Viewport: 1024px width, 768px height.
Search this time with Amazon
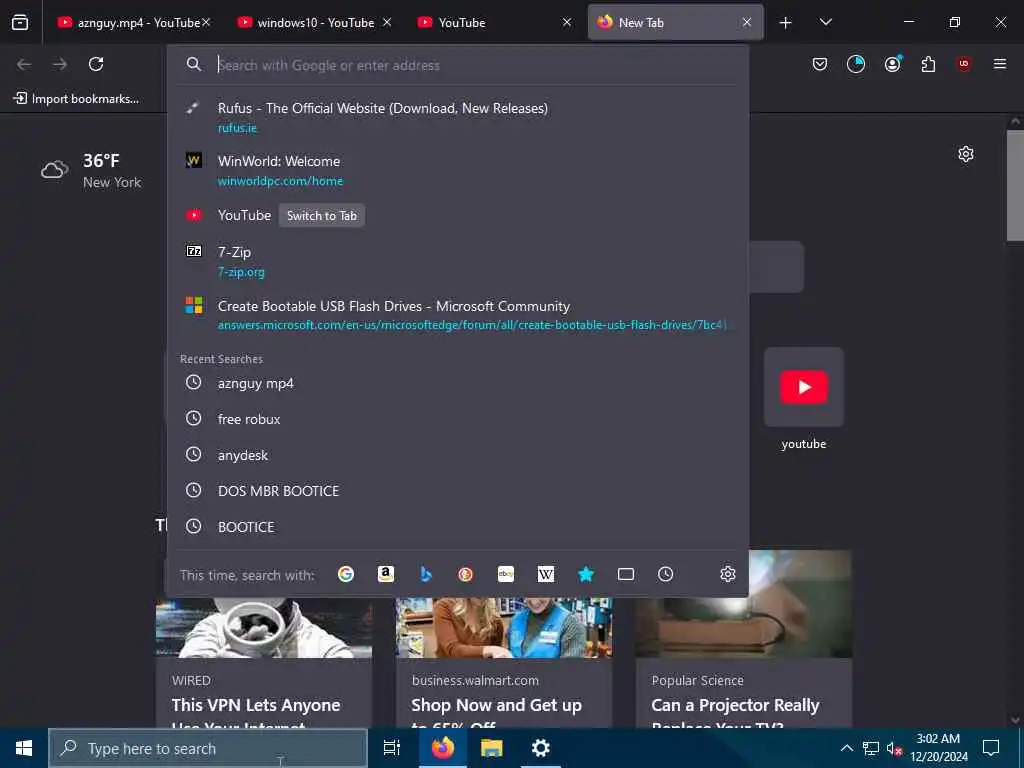[x=385, y=574]
